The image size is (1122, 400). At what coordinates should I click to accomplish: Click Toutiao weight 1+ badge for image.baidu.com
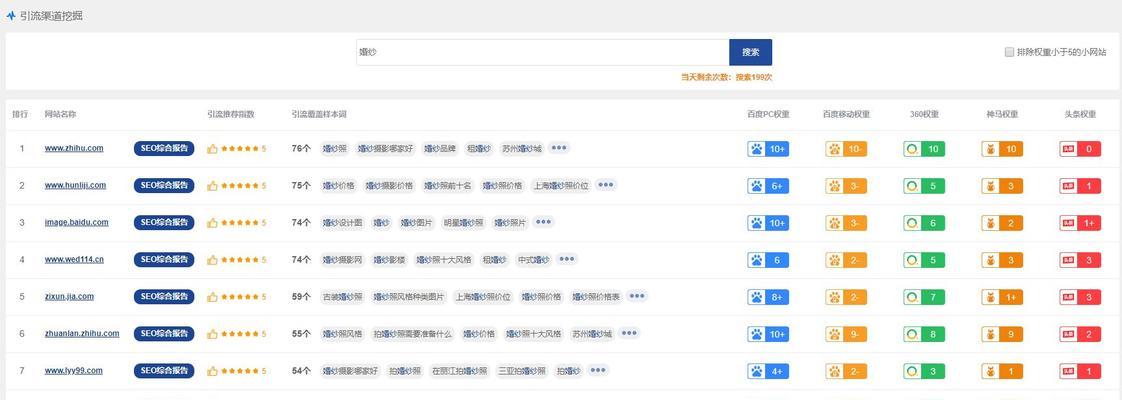point(1080,223)
